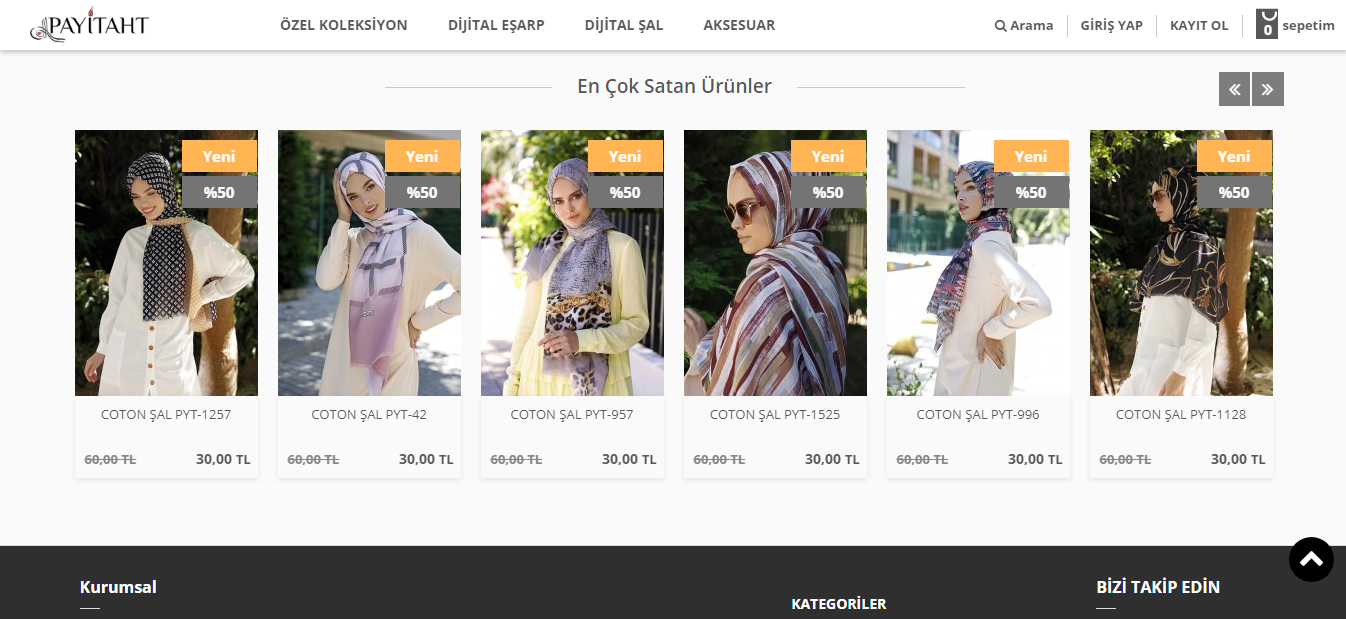The image size is (1346, 619).
Task: Open the DİJİTAL EŞARP menu
Action: coord(496,25)
